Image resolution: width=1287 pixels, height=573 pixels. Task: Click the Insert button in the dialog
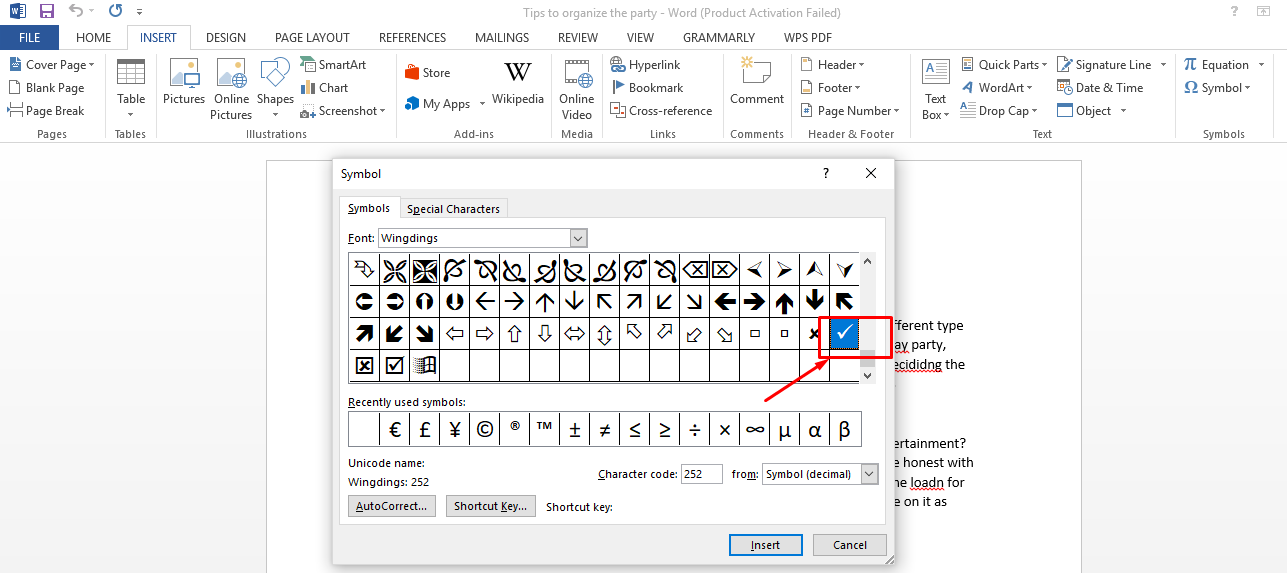[x=766, y=545]
